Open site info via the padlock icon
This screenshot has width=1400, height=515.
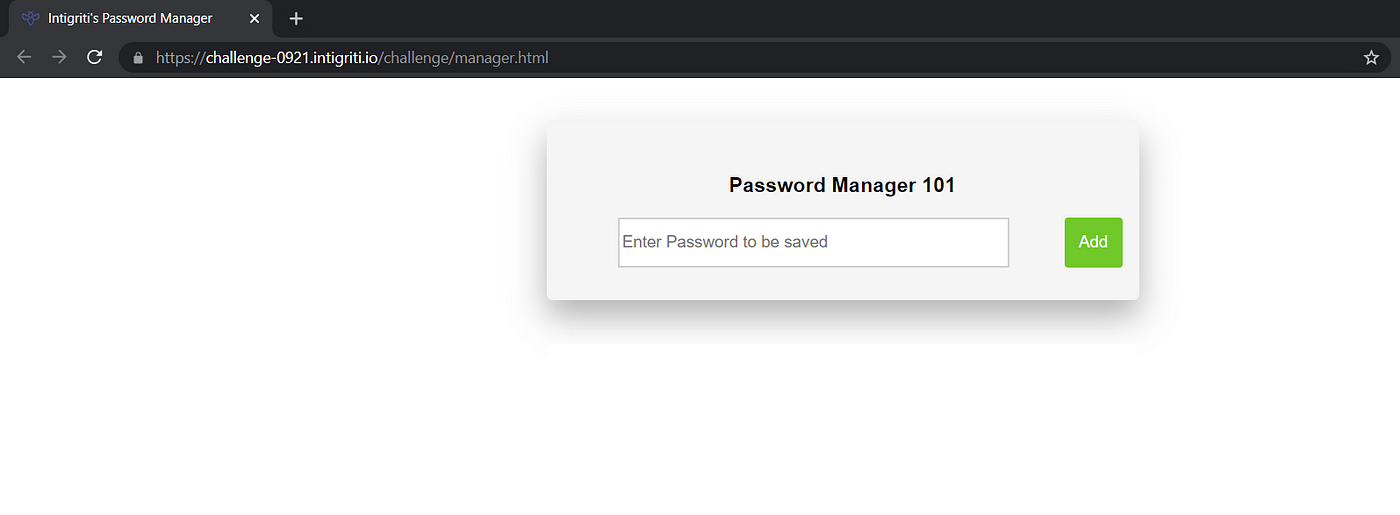coord(138,58)
